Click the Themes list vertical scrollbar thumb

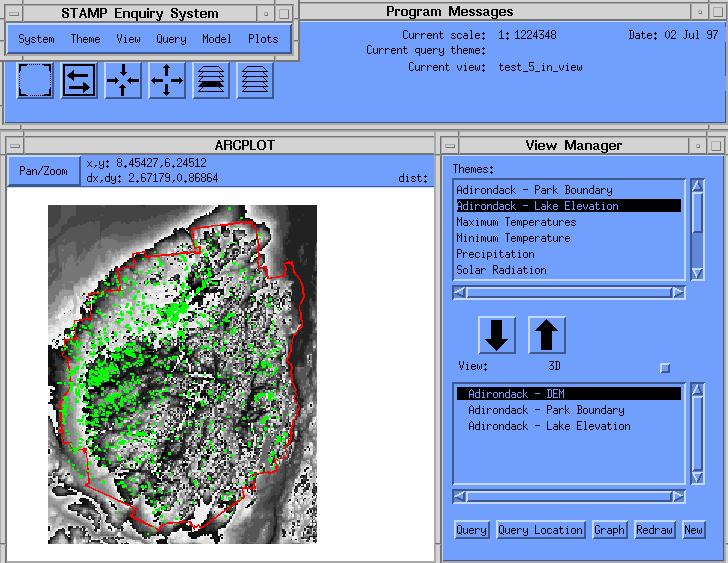tap(697, 213)
